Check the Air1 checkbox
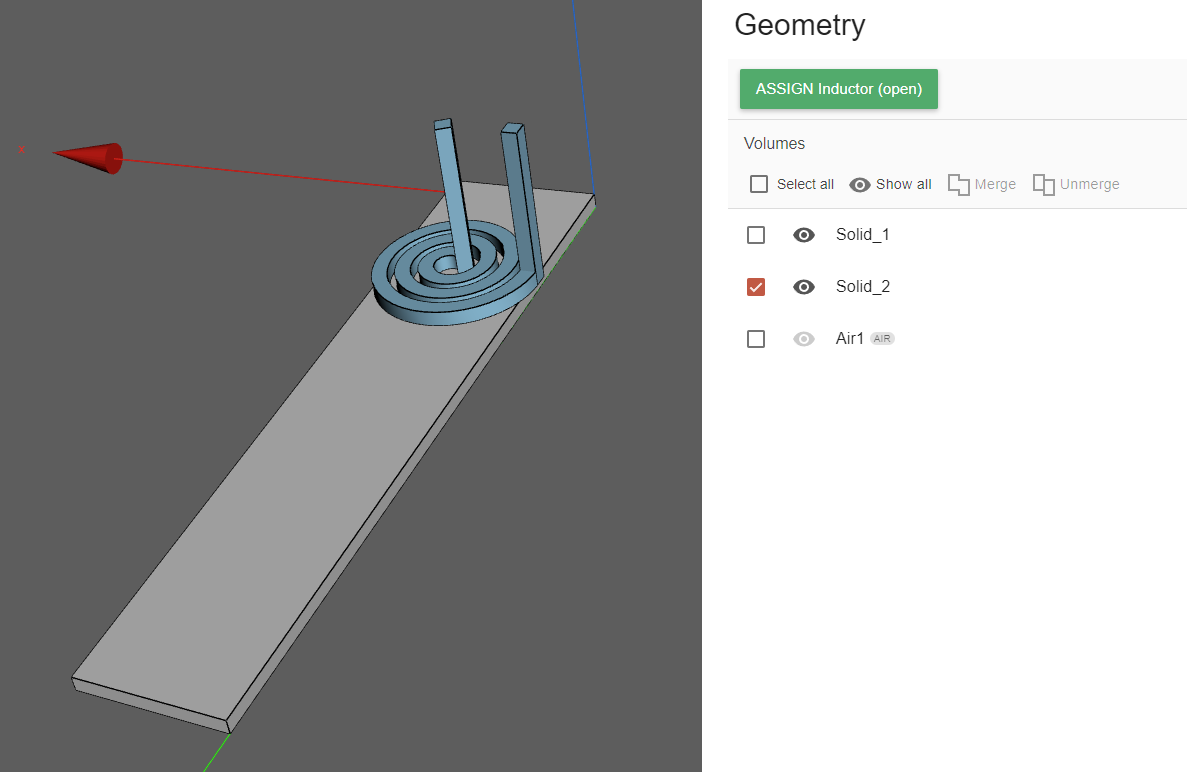 click(x=756, y=339)
